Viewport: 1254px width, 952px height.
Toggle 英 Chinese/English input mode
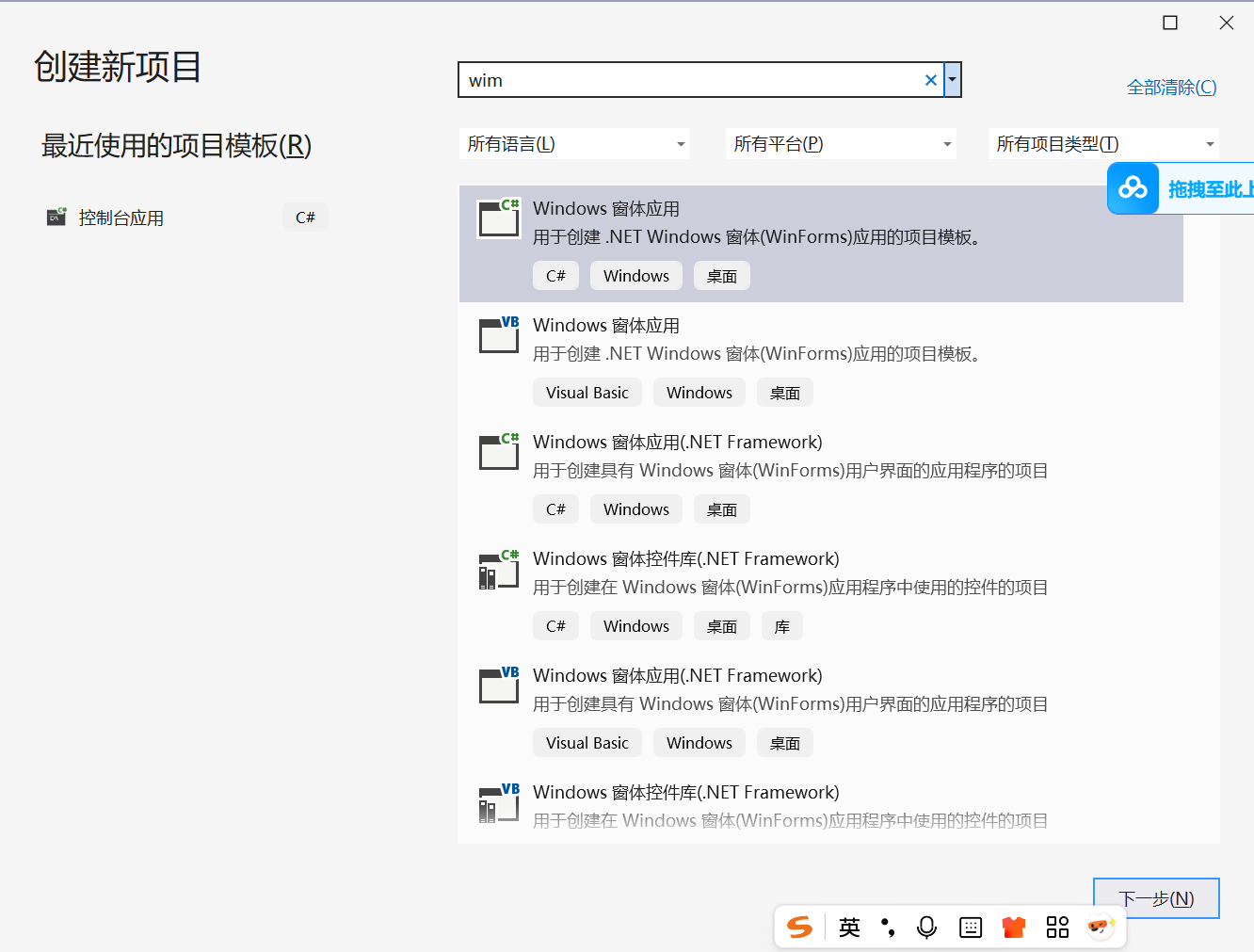click(x=848, y=927)
